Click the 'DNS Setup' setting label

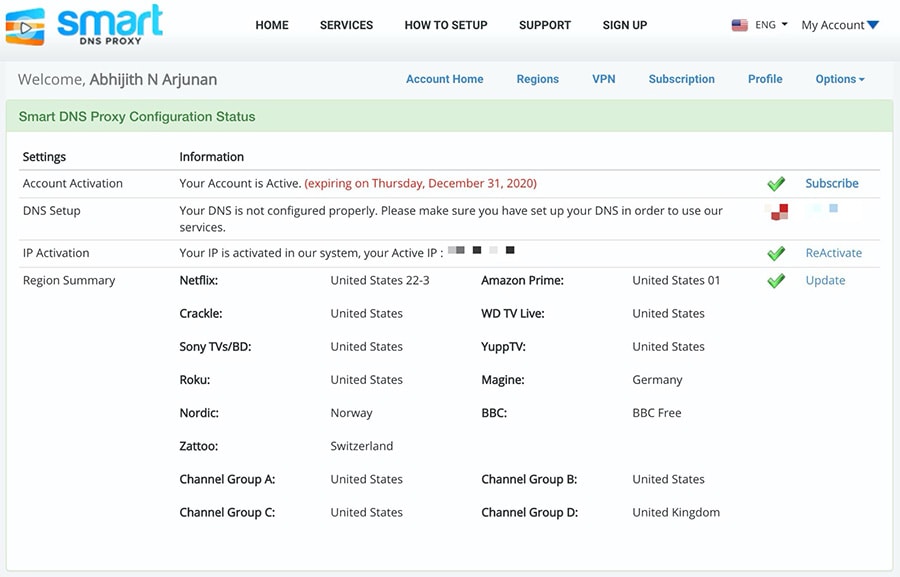(52, 211)
